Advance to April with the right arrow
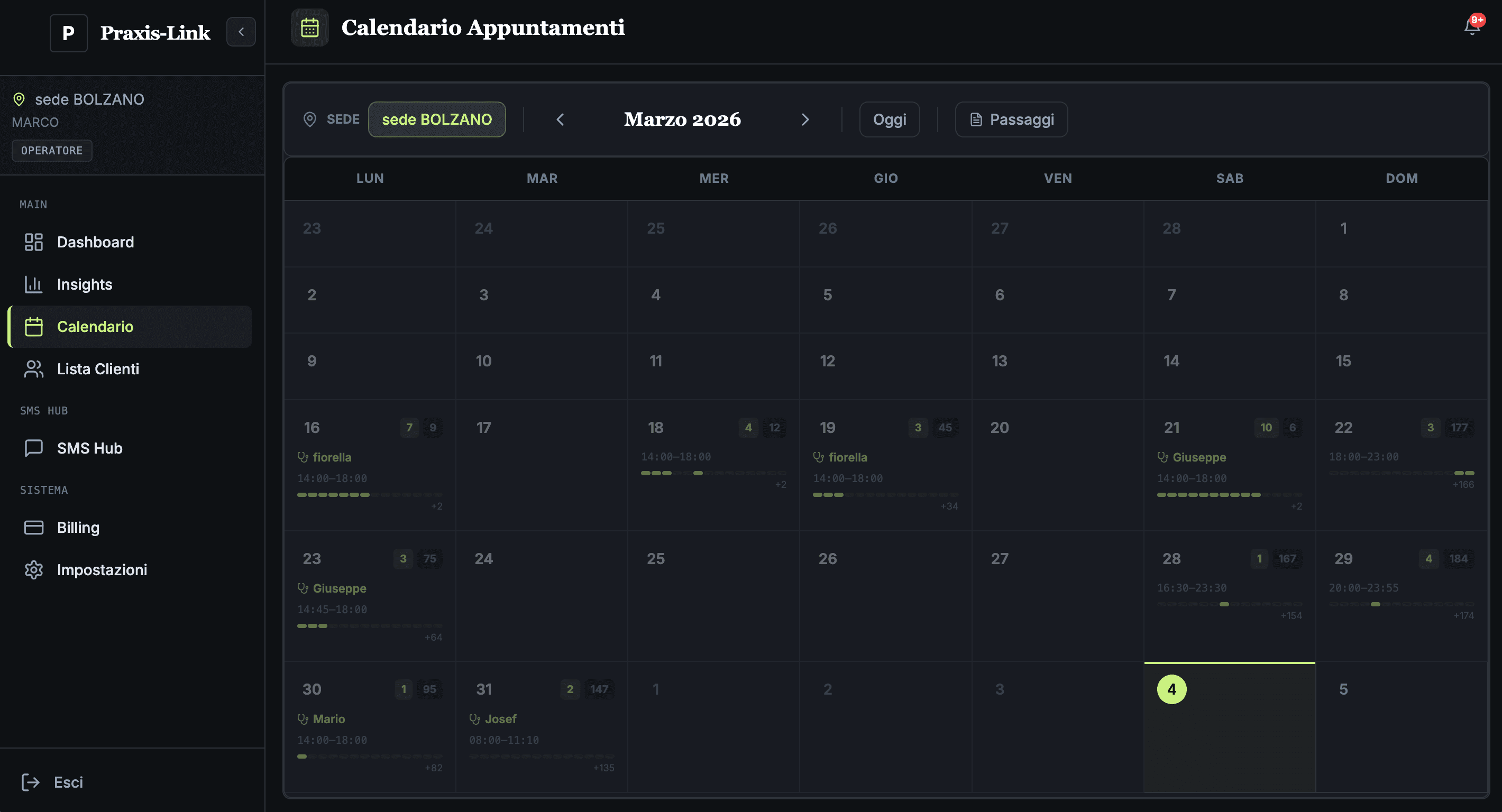 coord(805,119)
